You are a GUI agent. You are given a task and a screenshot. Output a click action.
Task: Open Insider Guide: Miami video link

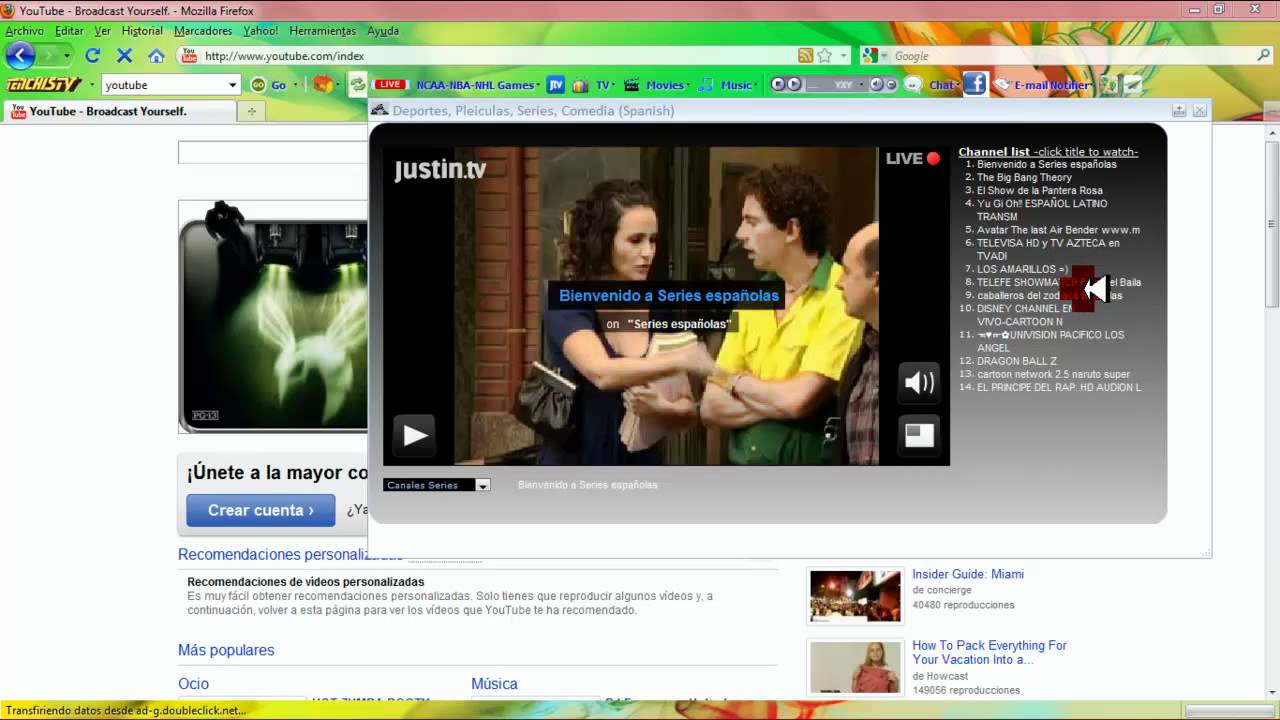tap(968, 574)
